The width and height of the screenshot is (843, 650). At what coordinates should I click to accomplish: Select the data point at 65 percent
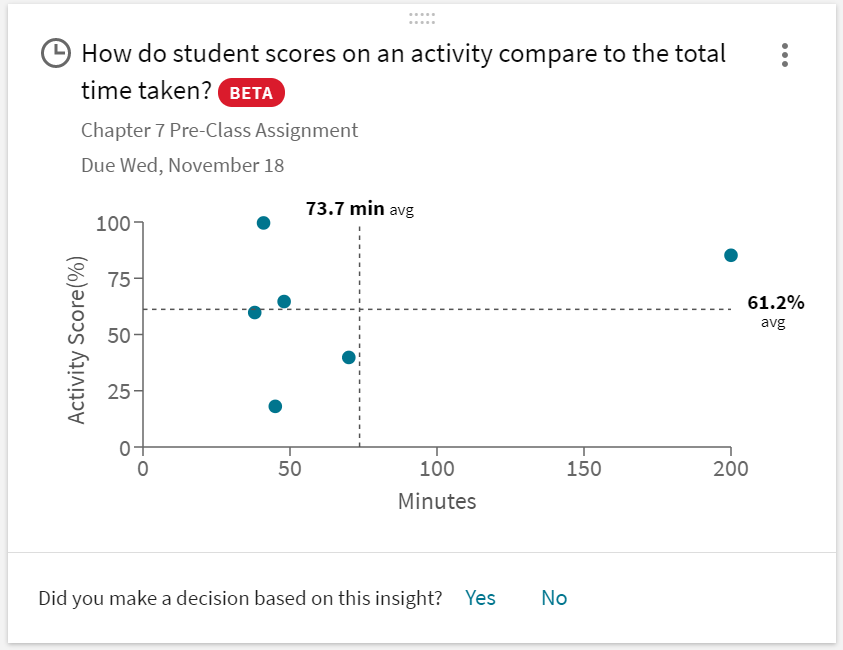(285, 301)
